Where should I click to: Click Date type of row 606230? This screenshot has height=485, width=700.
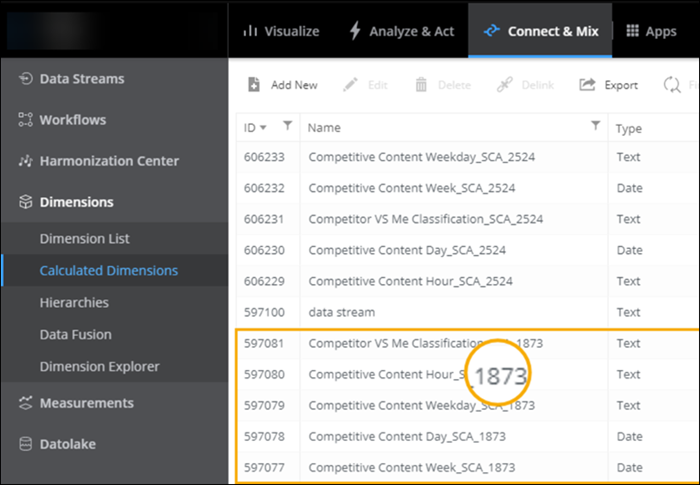pos(629,250)
